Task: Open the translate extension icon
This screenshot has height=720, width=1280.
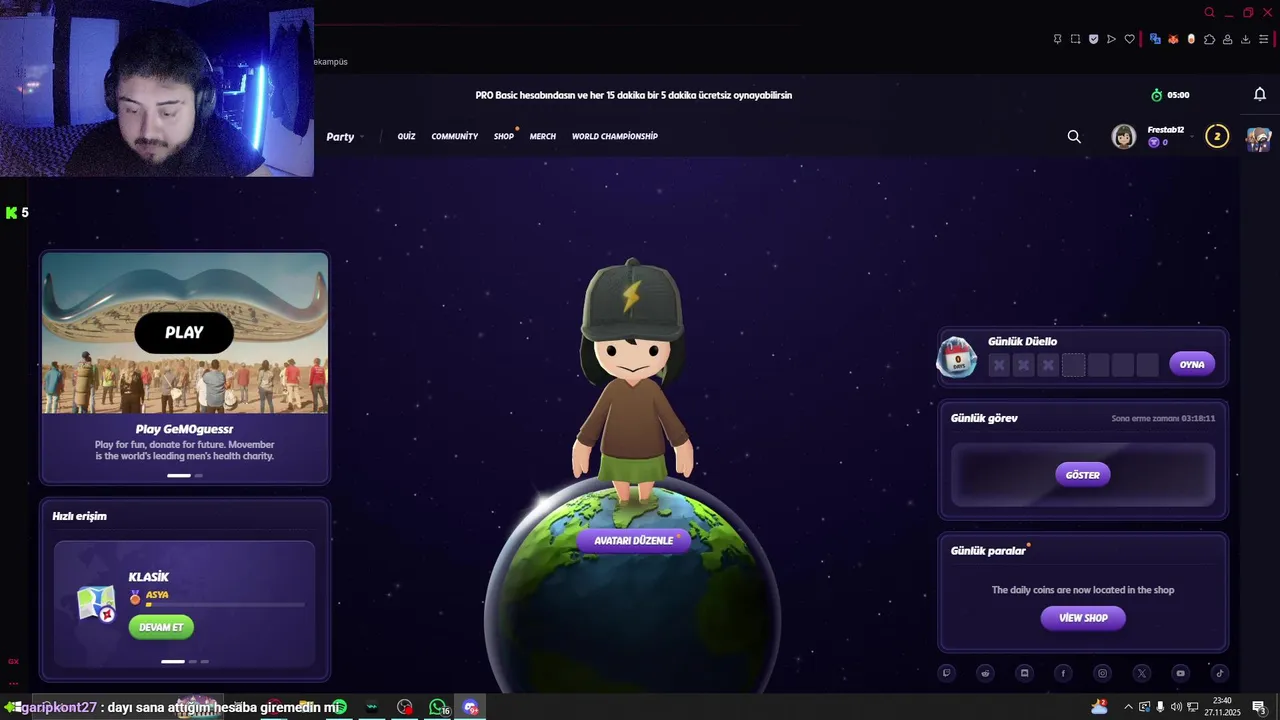Action: click(x=1155, y=39)
